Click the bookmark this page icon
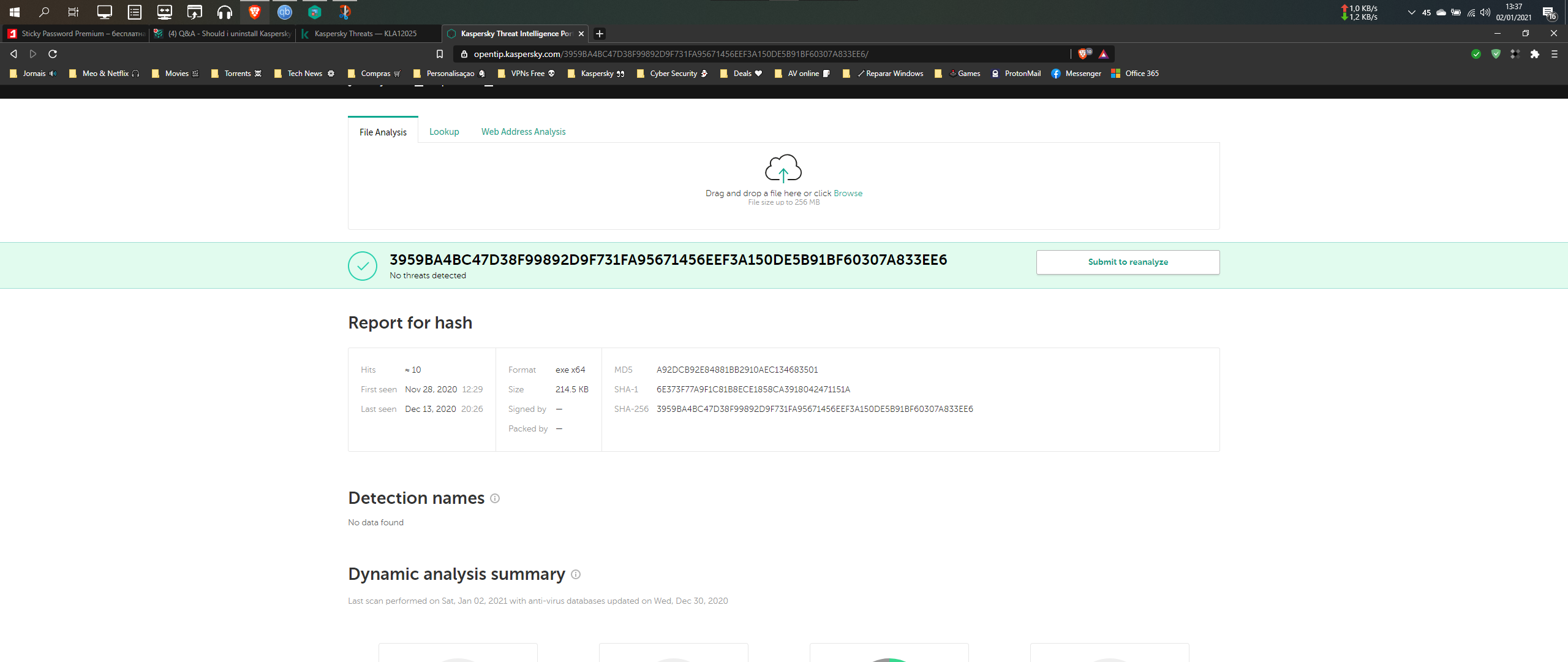This screenshot has height=662, width=1568. (439, 54)
